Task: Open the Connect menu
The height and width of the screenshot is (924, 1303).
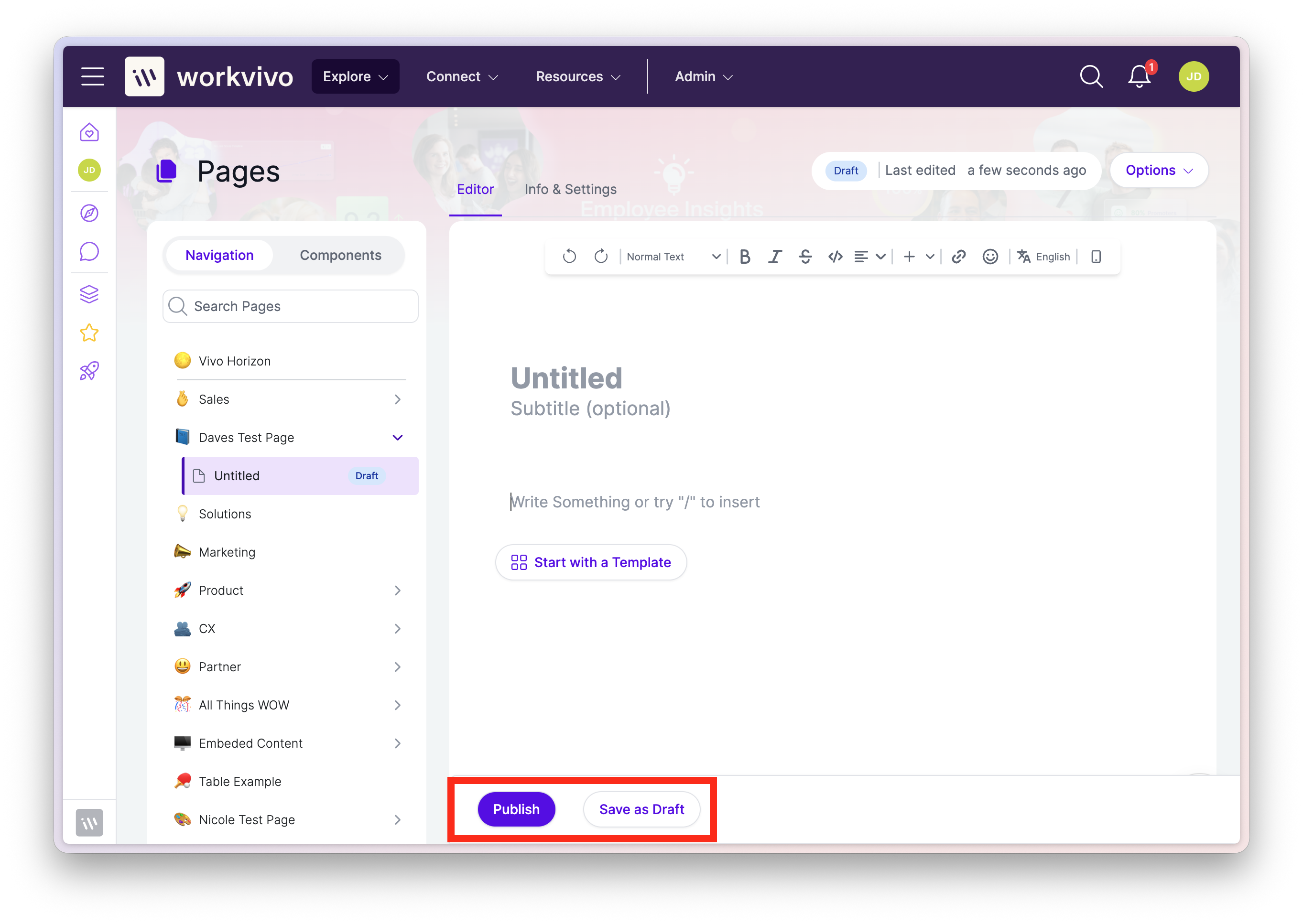Action: [x=462, y=76]
